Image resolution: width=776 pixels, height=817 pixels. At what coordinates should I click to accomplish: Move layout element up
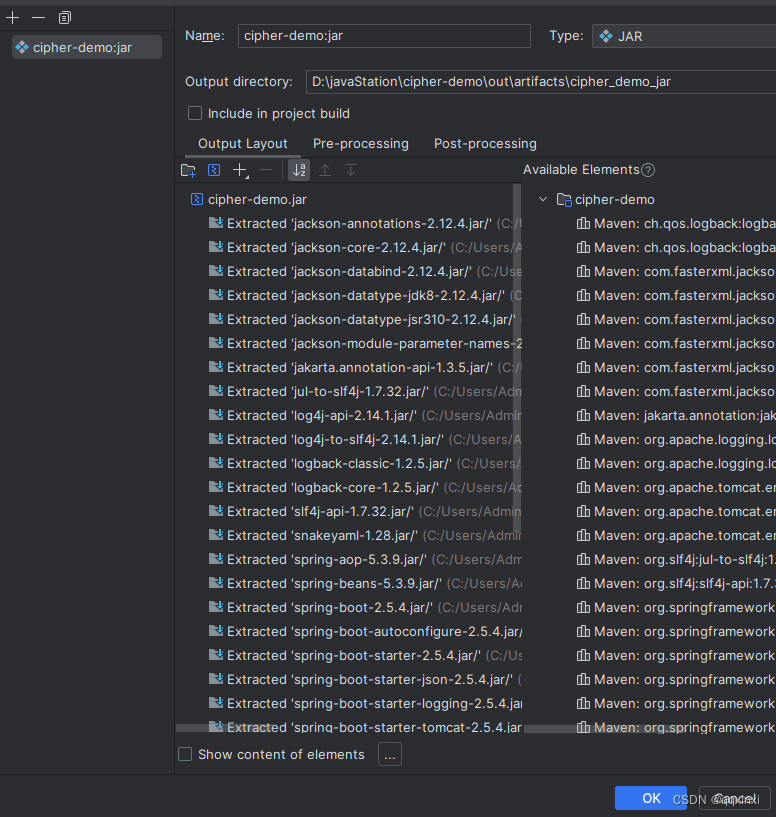pyautogui.click(x=325, y=170)
